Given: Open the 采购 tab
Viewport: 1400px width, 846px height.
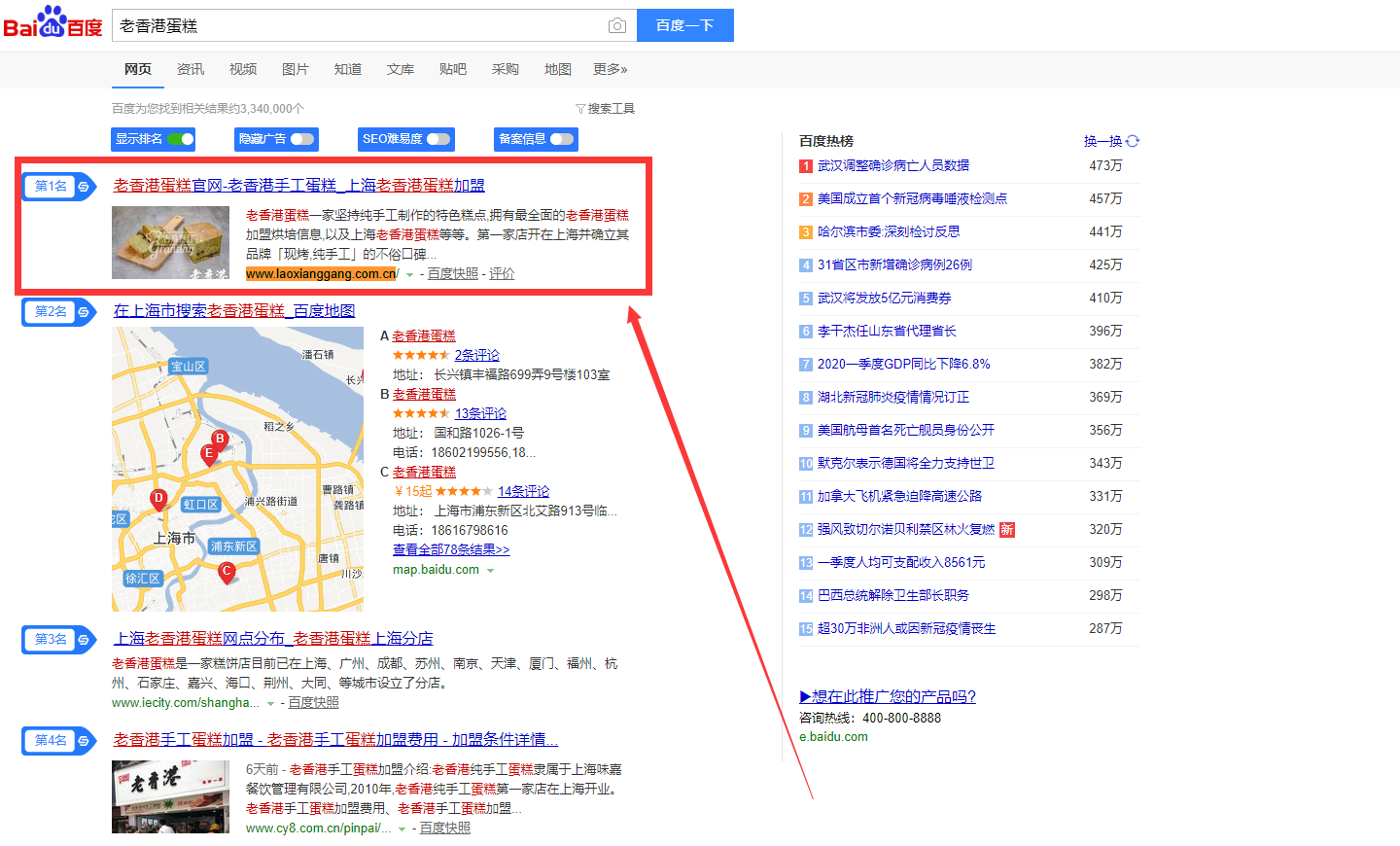Looking at the screenshot, I should 506,69.
